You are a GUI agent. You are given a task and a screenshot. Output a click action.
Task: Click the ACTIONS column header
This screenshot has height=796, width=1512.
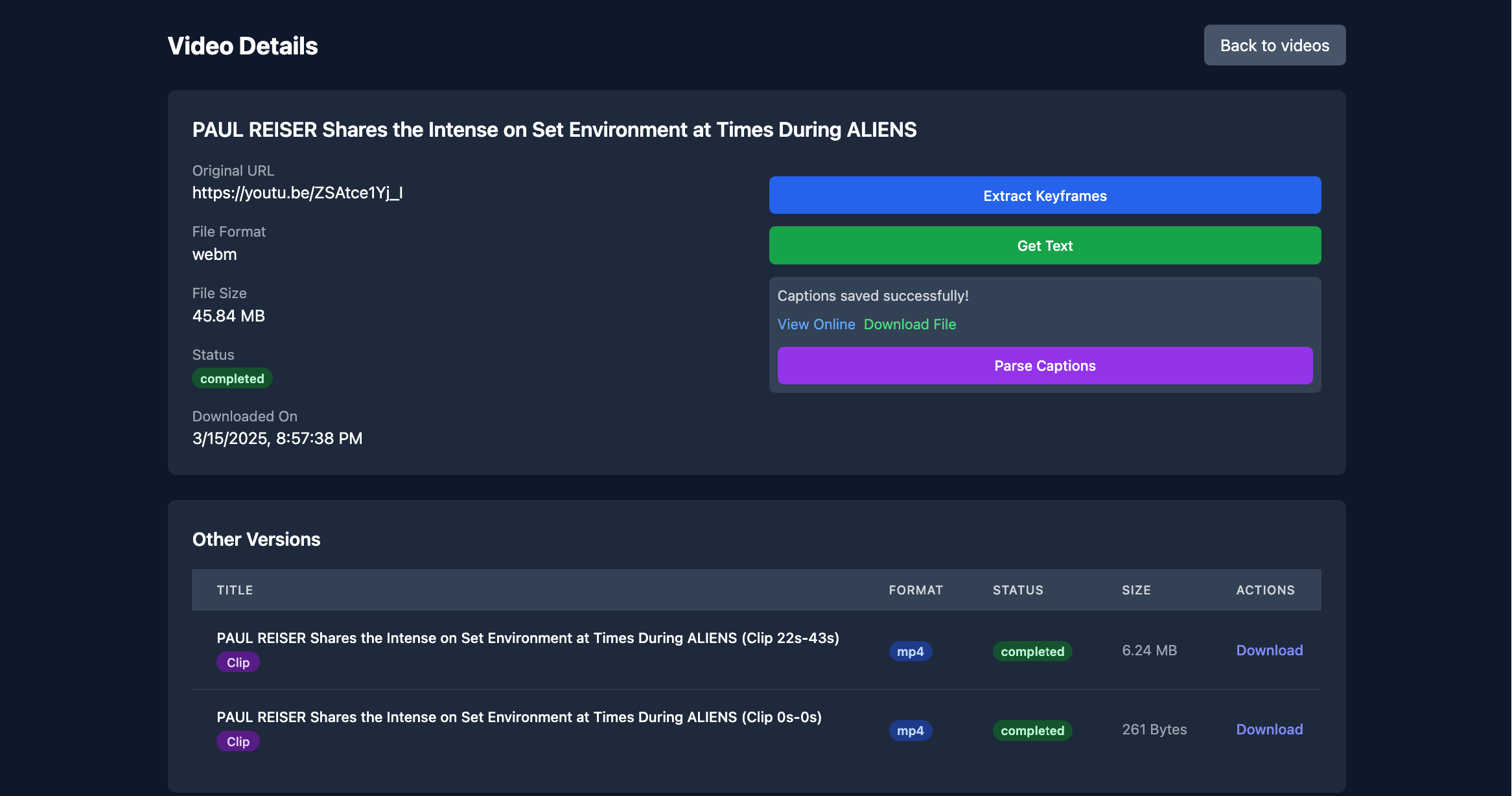pos(1265,590)
